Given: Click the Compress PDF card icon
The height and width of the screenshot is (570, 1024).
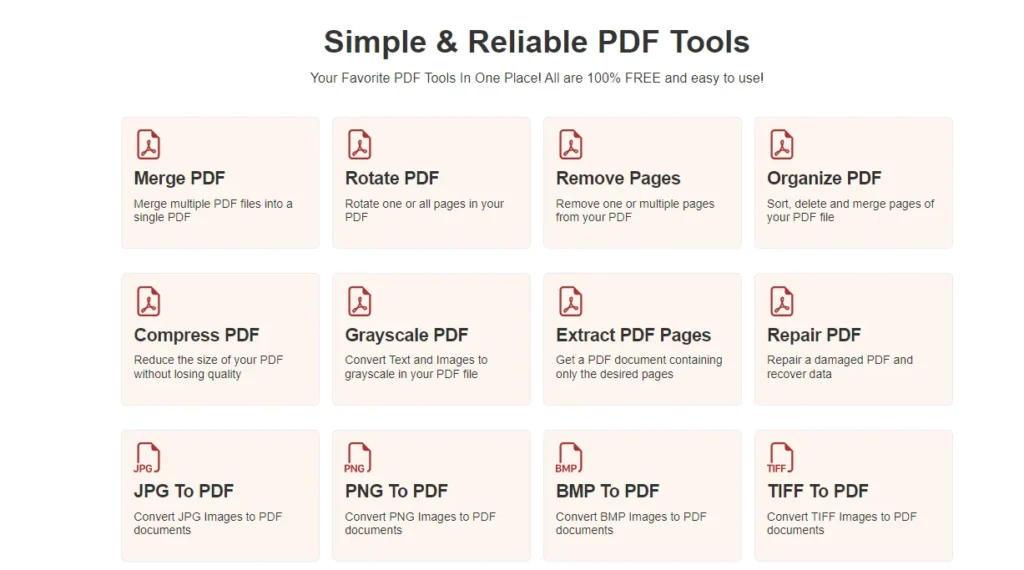Looking at the screenshot, I should pyautogui.click(x=148, y=301).
